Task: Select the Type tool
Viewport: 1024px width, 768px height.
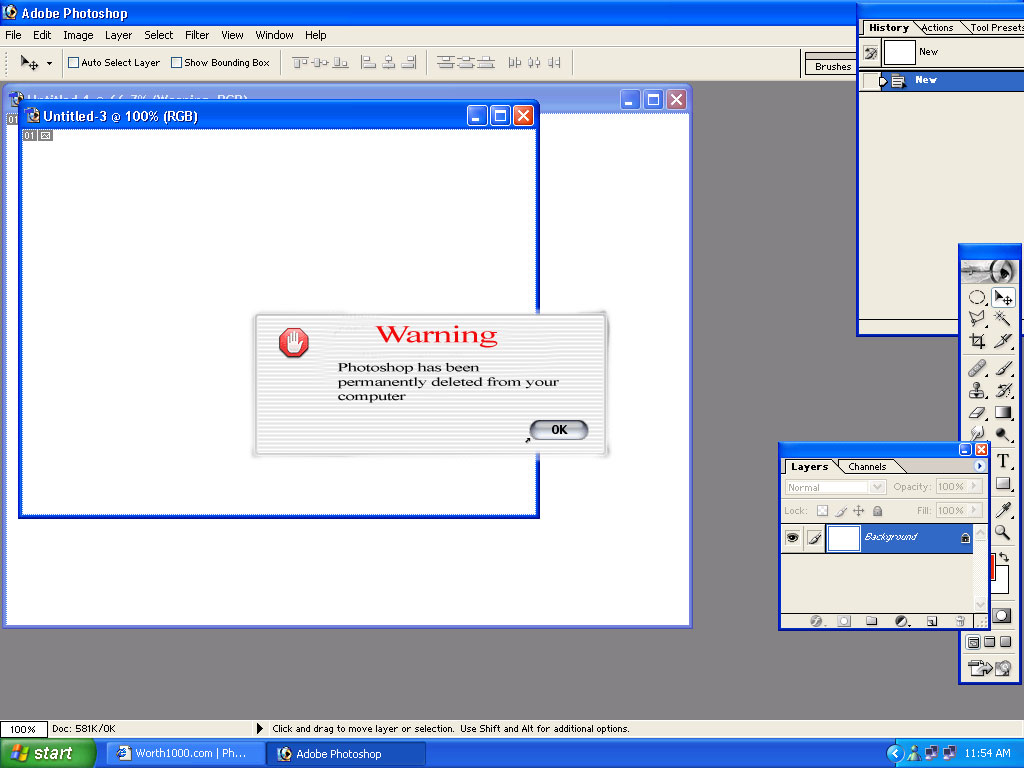Action: tap(1003, 461)
